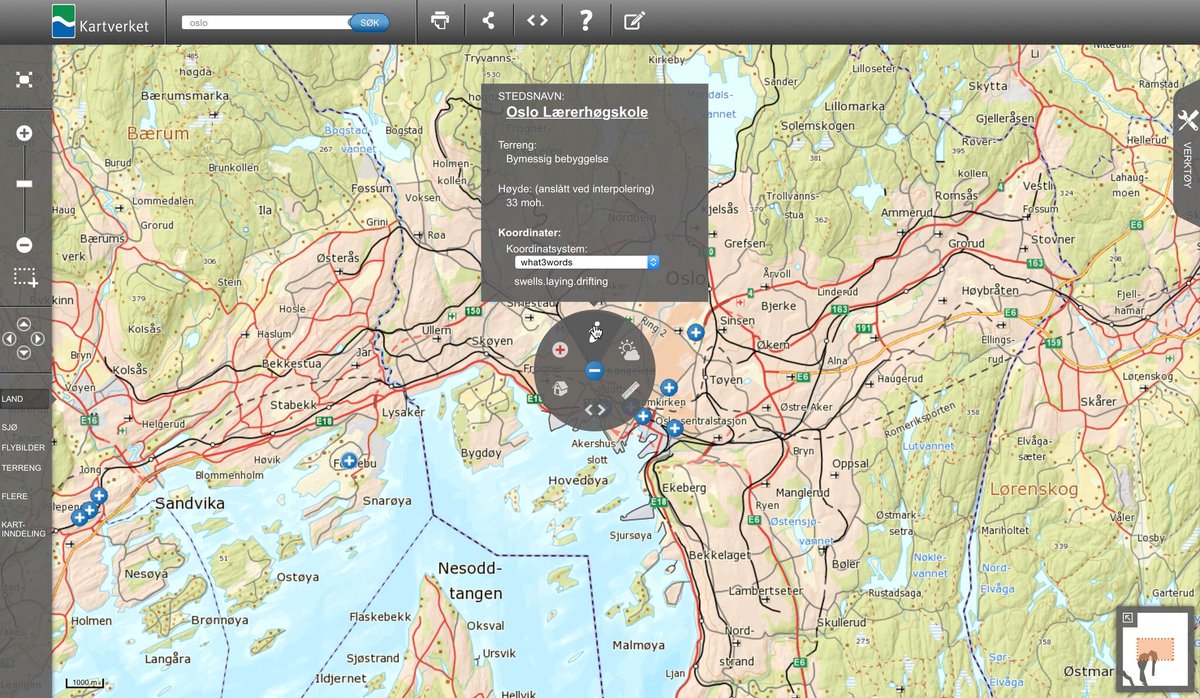Click the swells.laying.drifting coordinate text
This screenshot has height=698, width=1200.
[x=561, y=282]
